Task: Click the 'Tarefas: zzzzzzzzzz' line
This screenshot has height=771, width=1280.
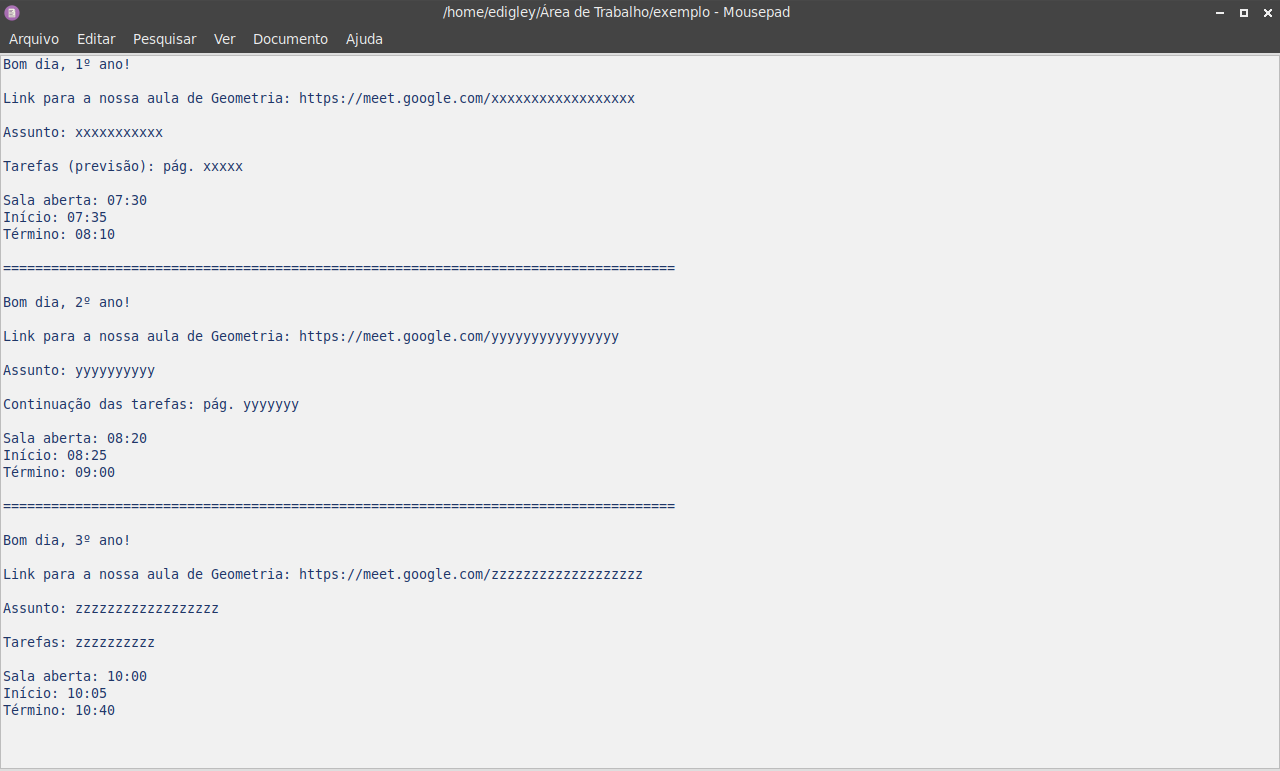Action: [x=79, y=642]
